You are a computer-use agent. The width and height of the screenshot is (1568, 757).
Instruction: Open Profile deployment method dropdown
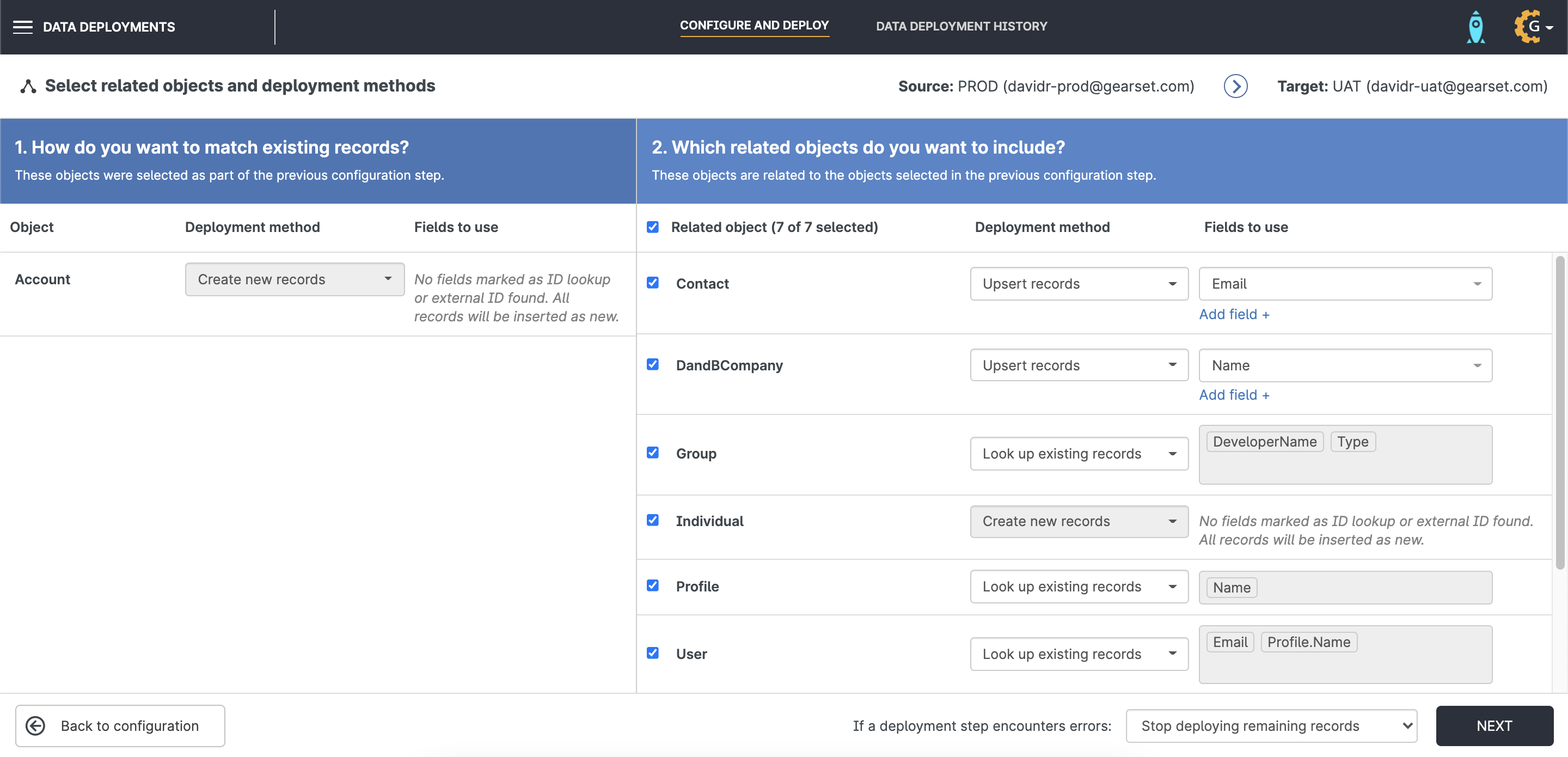click(1079, 587)
